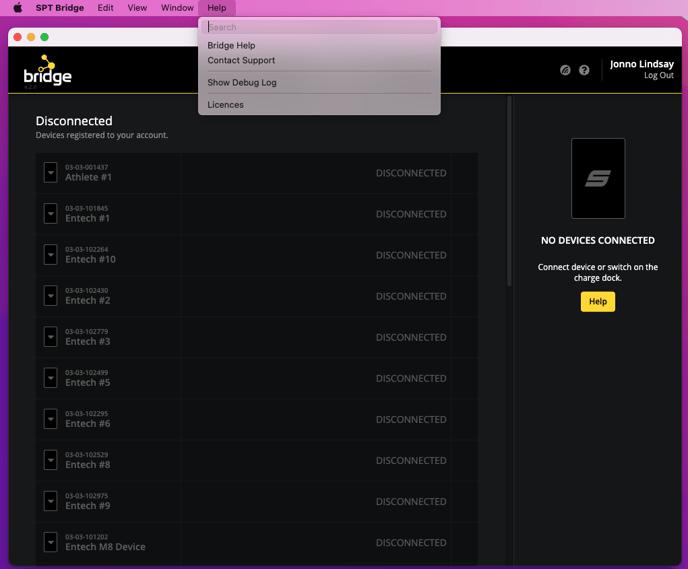Click serial number 03-03-102529
688x569 pixels.
click(x=86, y=454)
